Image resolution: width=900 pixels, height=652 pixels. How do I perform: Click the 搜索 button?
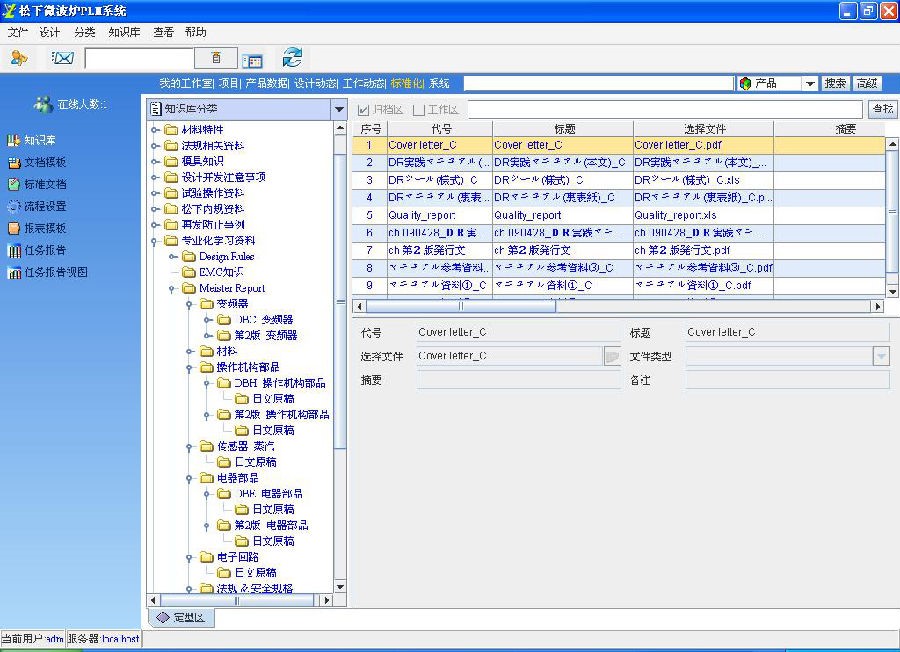[x=835, y=84]
